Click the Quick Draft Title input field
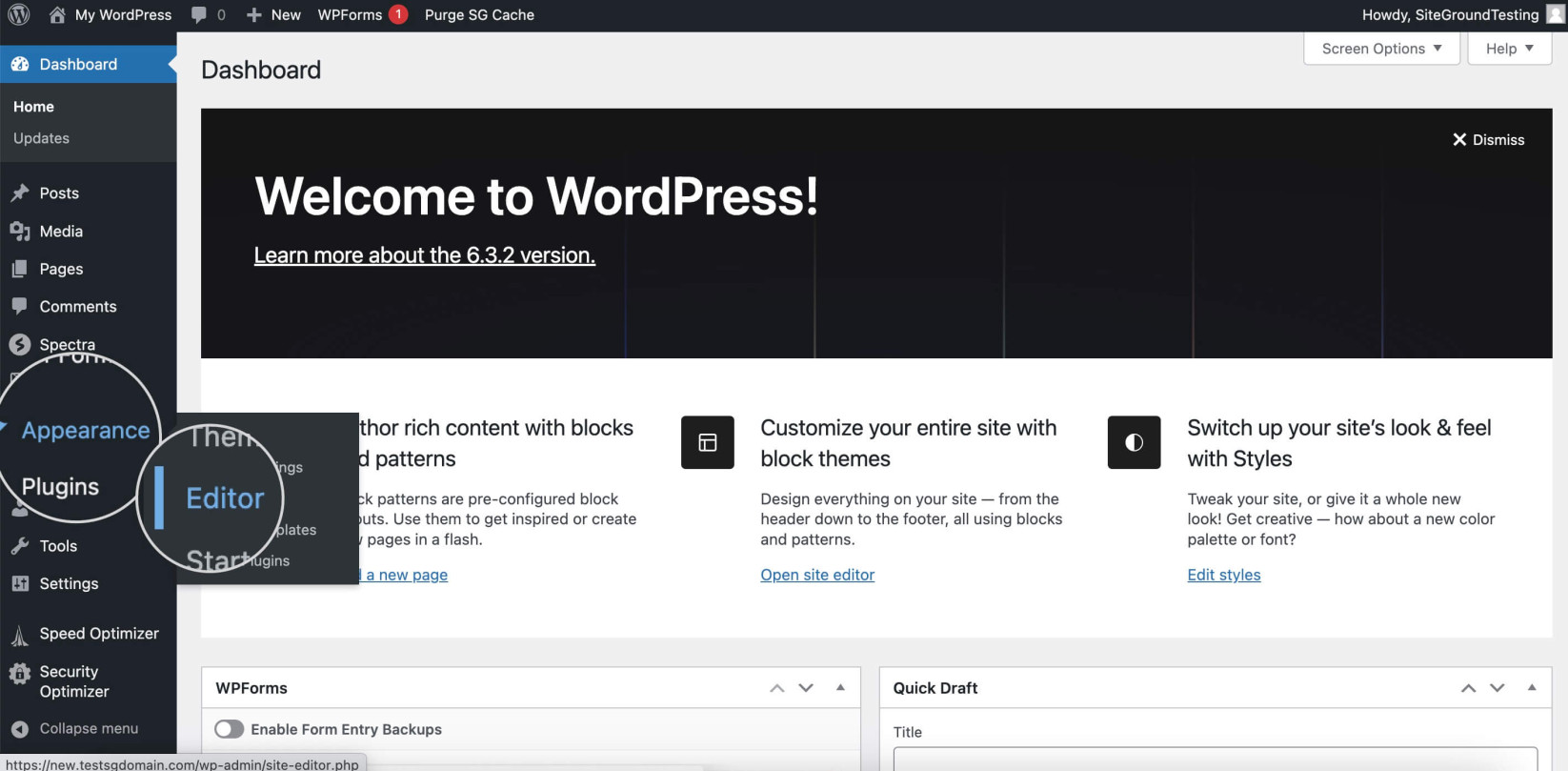This screenshot has width=1568, height=771. 1216,759
